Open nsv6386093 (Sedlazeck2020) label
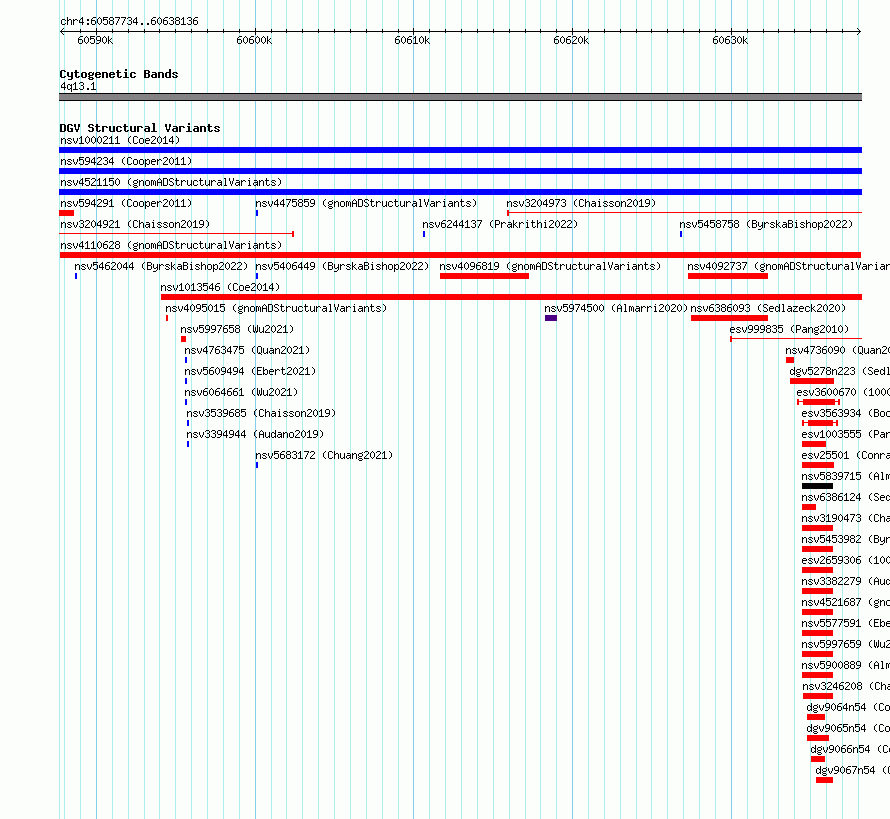 tap(768, 308)
